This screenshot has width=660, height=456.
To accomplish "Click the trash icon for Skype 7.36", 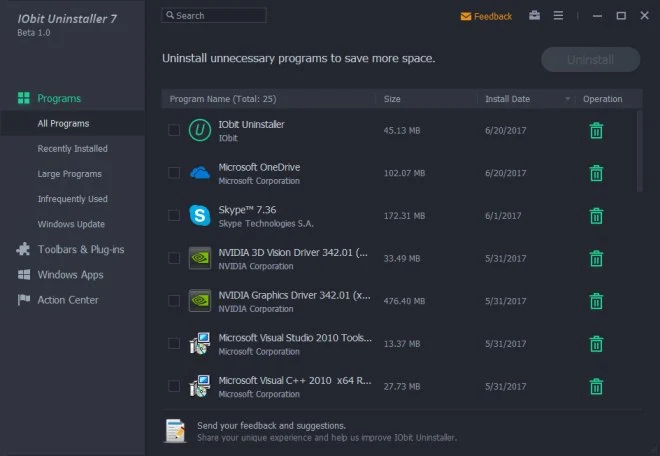I will pyautogui.click(x=596, y=216).
